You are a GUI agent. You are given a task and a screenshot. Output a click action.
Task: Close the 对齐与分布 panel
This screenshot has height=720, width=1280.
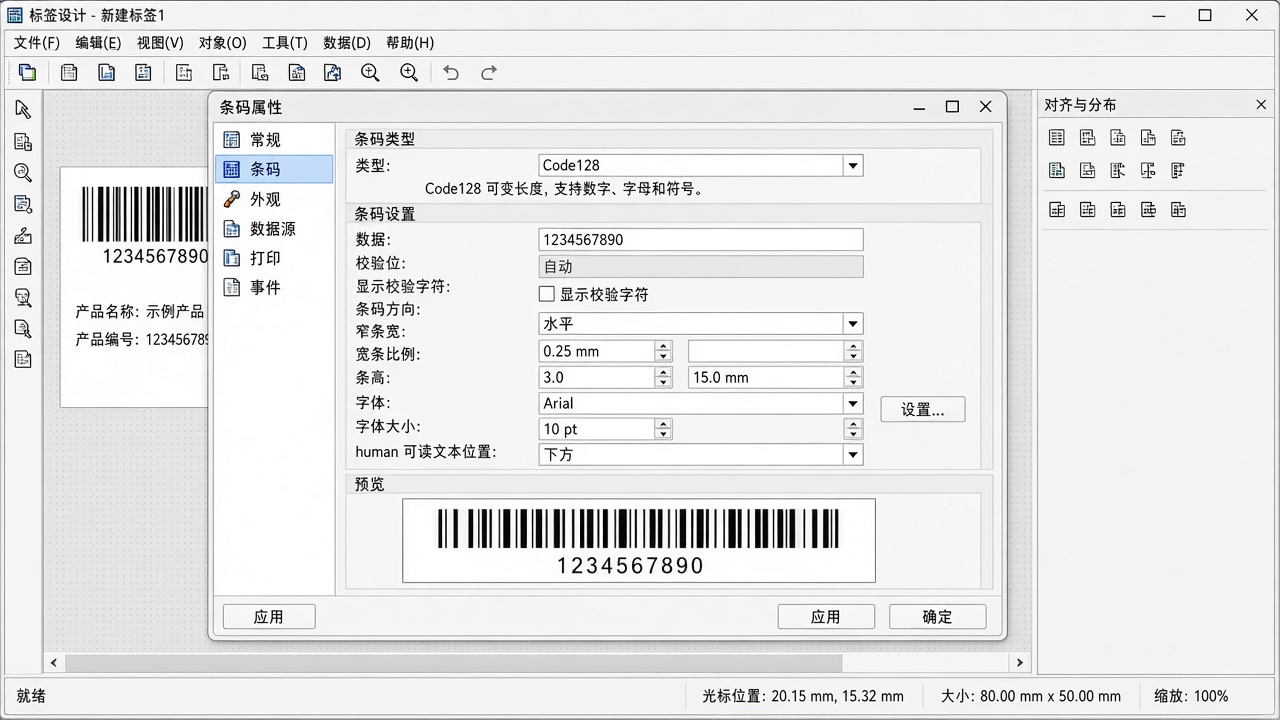point(1261,104)
